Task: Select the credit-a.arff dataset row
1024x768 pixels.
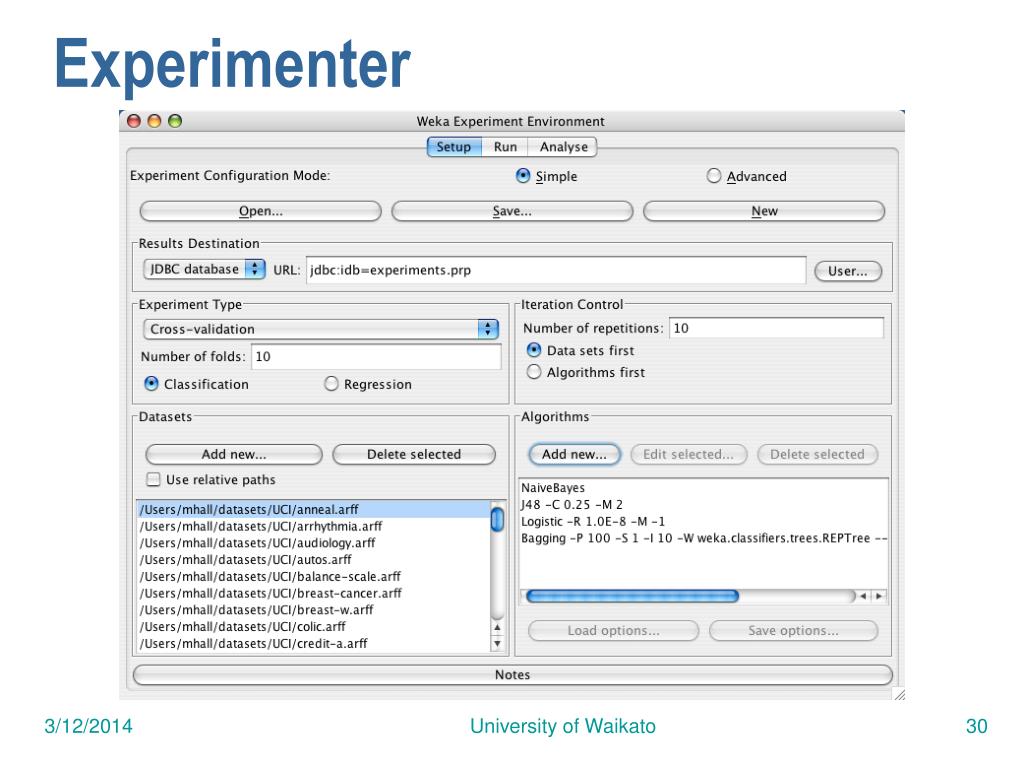Action: click(x=313, y=644)
